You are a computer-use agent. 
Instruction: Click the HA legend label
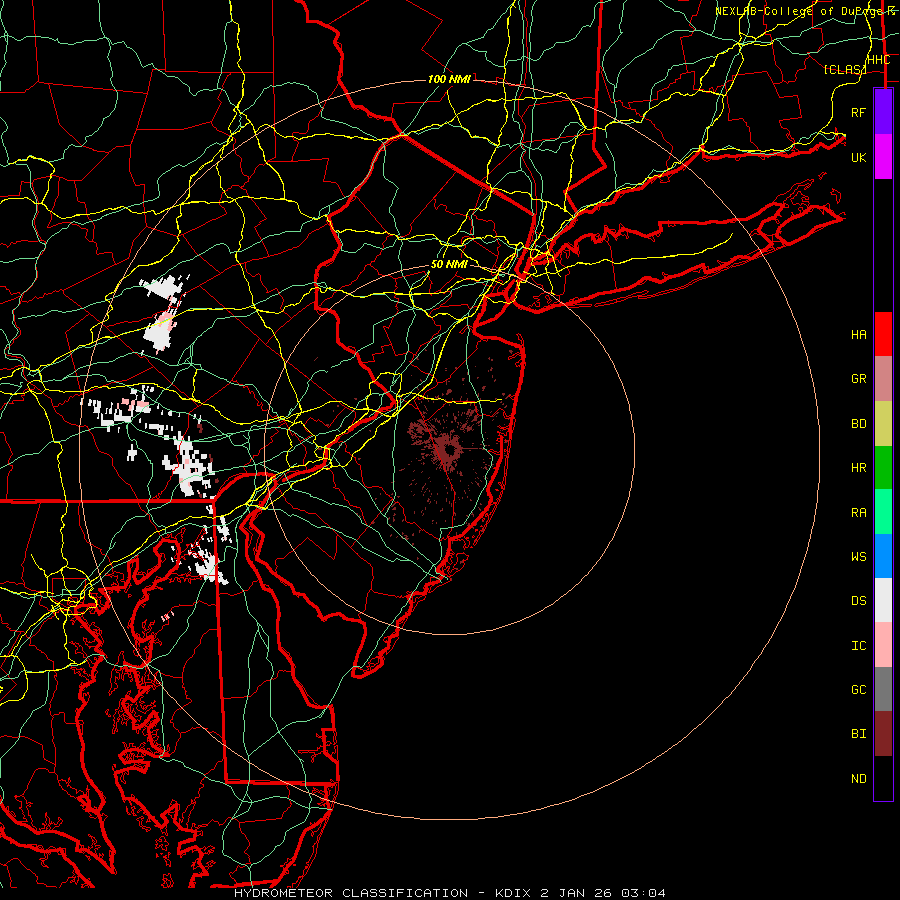(859, 335)
